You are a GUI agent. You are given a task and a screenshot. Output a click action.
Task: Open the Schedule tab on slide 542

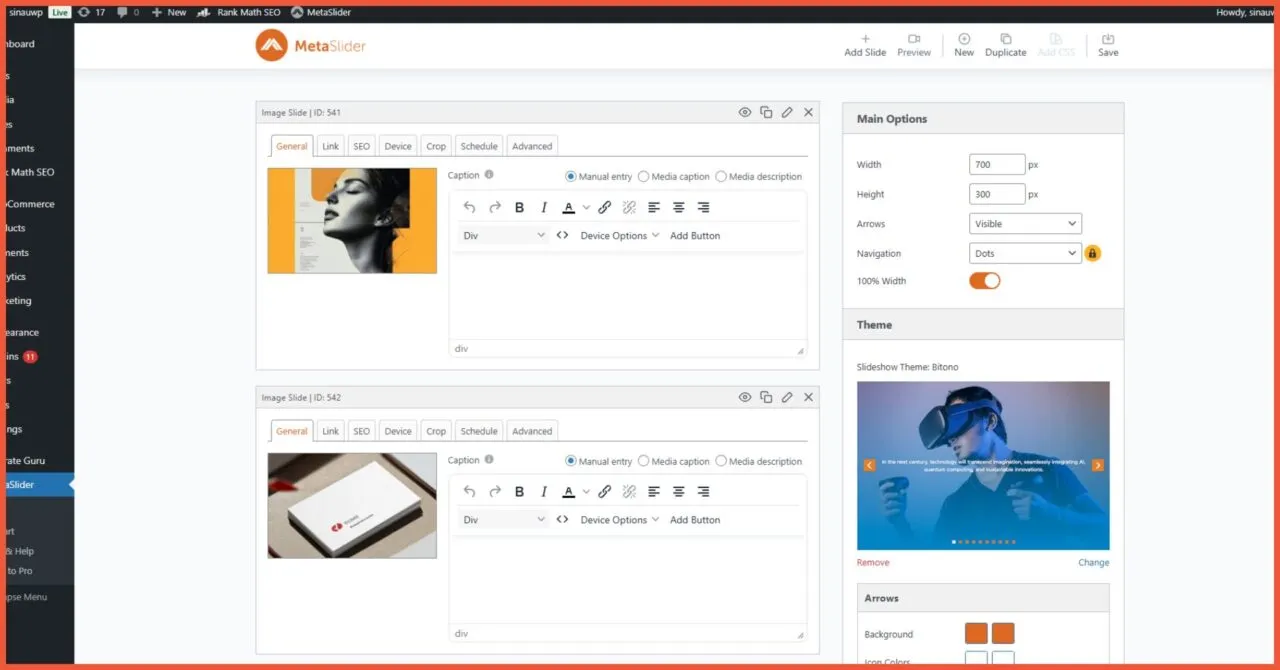point(478,431)
